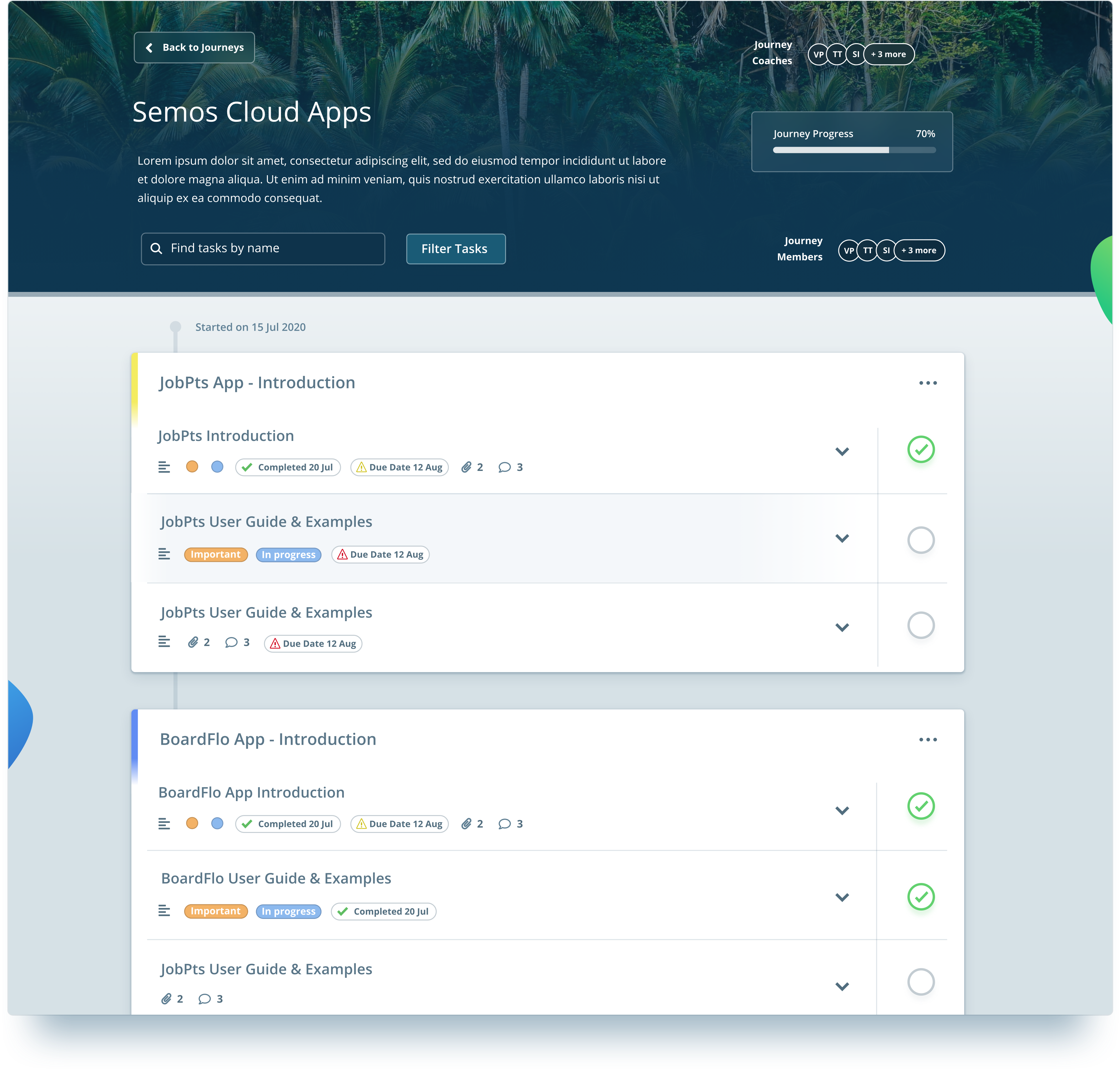
Task: Open the BoardFlo App Introduction task title
Action: tap(251, 793)
